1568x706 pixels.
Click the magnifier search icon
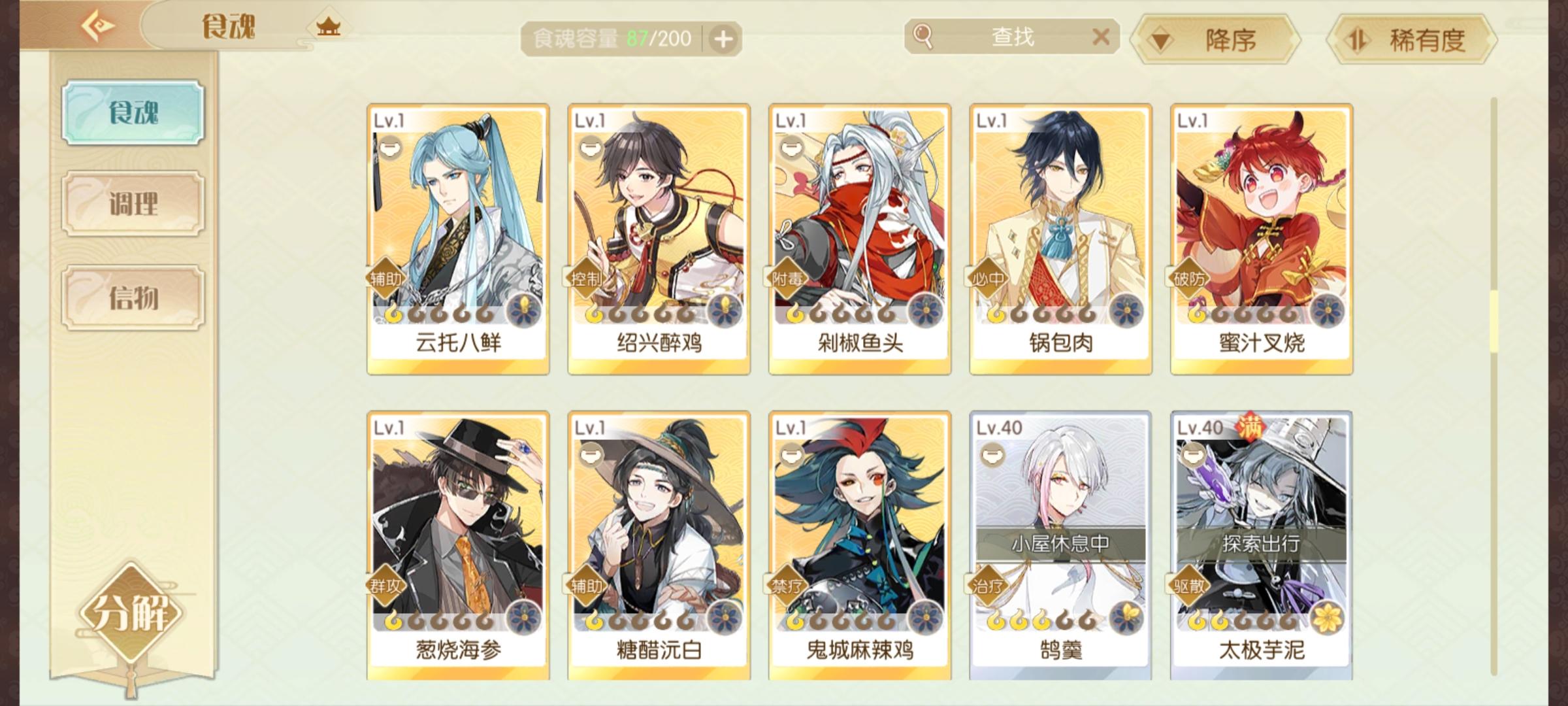[923, 37]
